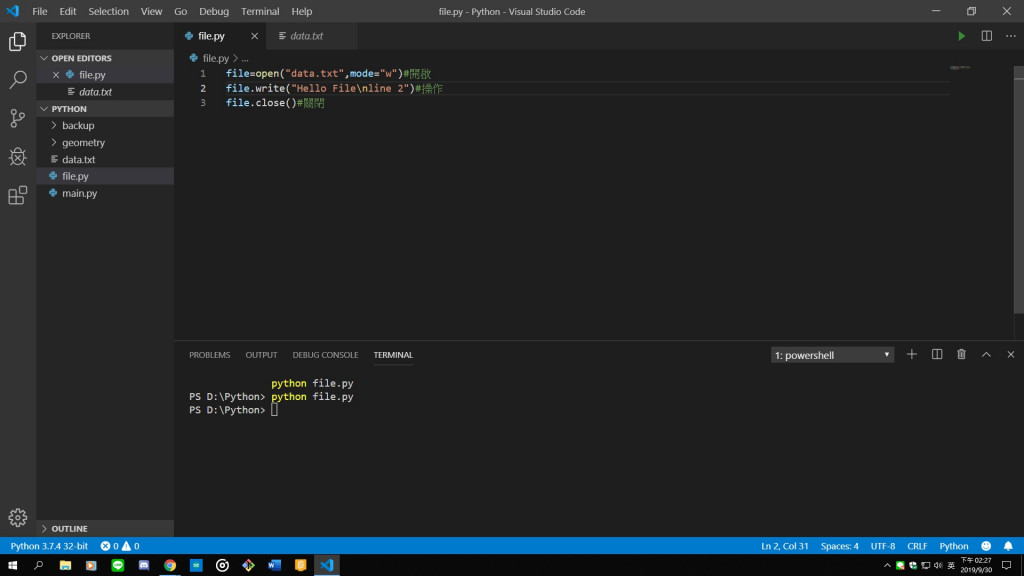Screen dimensions: 1024x576
Task: Switch to the data.txt editor tab
Action: click(312, 36)
